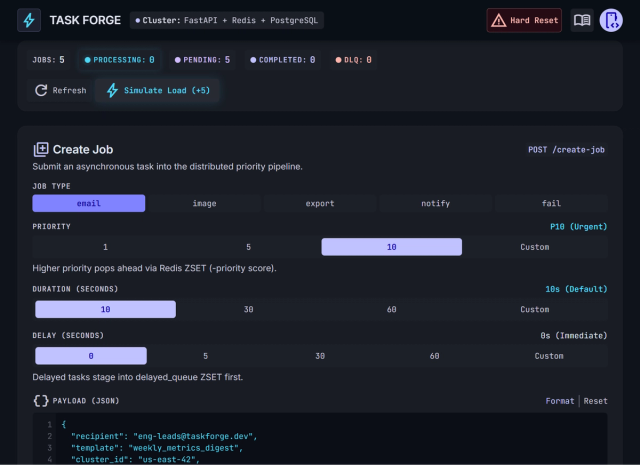This screenshot has height=465, width=640.
Task: Set priority to 1
Action: point(105,247)
